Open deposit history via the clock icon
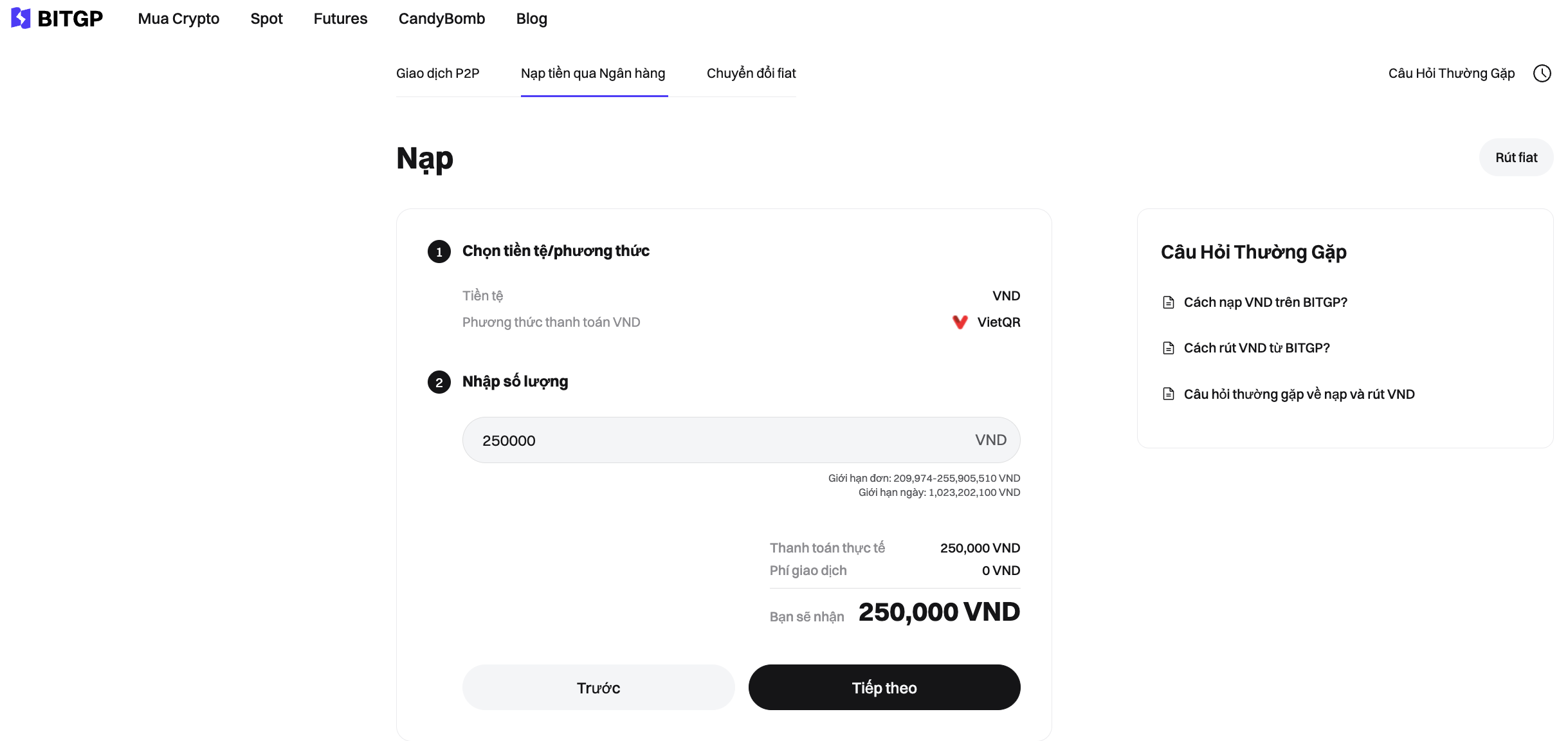 tap(1542, 73)
